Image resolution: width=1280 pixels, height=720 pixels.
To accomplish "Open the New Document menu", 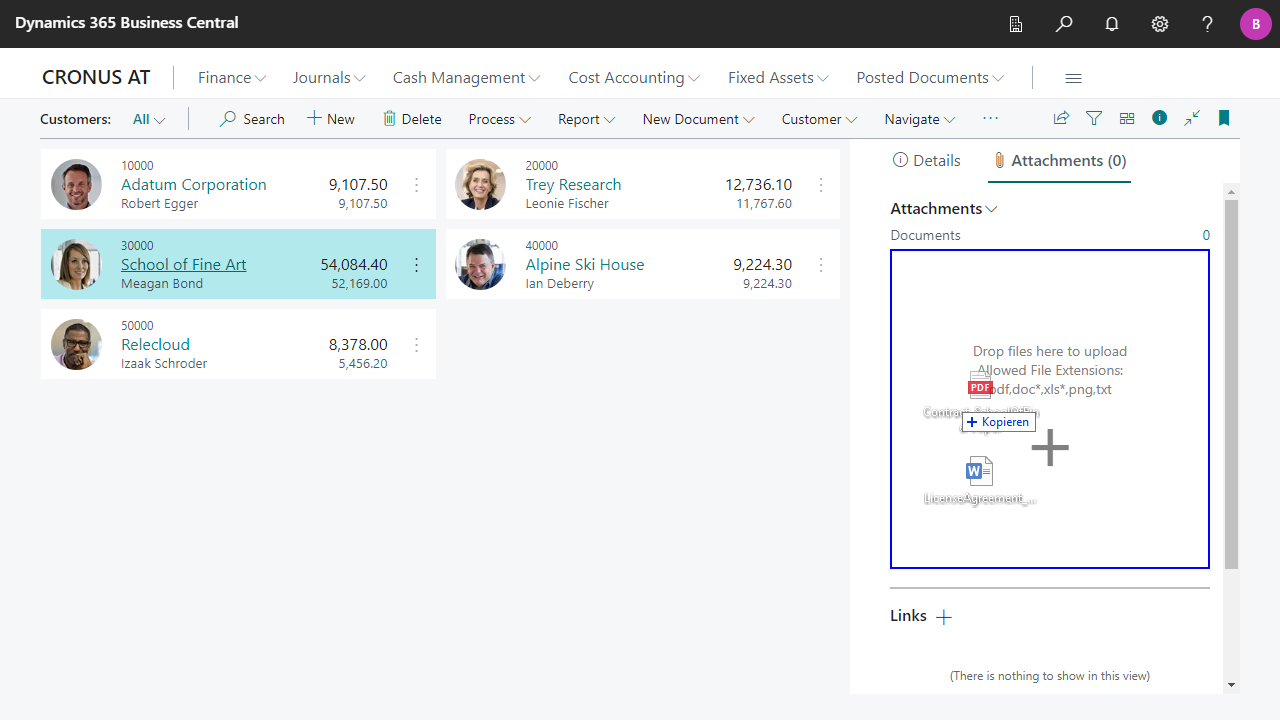I will pyautogui.click(x=698, y=119).
